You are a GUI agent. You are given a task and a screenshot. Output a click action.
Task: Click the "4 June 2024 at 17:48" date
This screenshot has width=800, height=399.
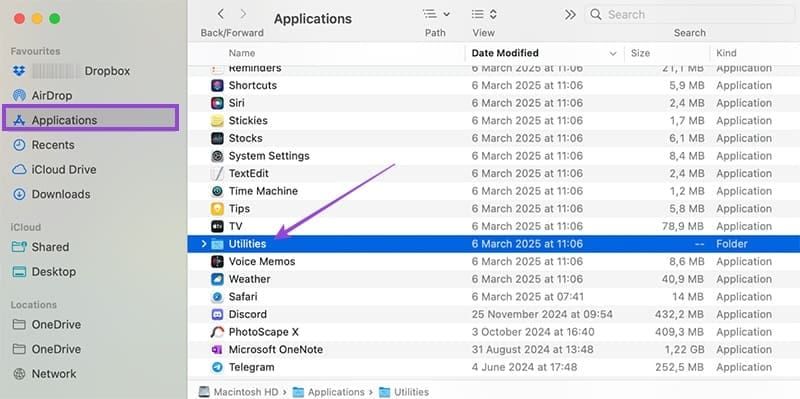[524, 367]
